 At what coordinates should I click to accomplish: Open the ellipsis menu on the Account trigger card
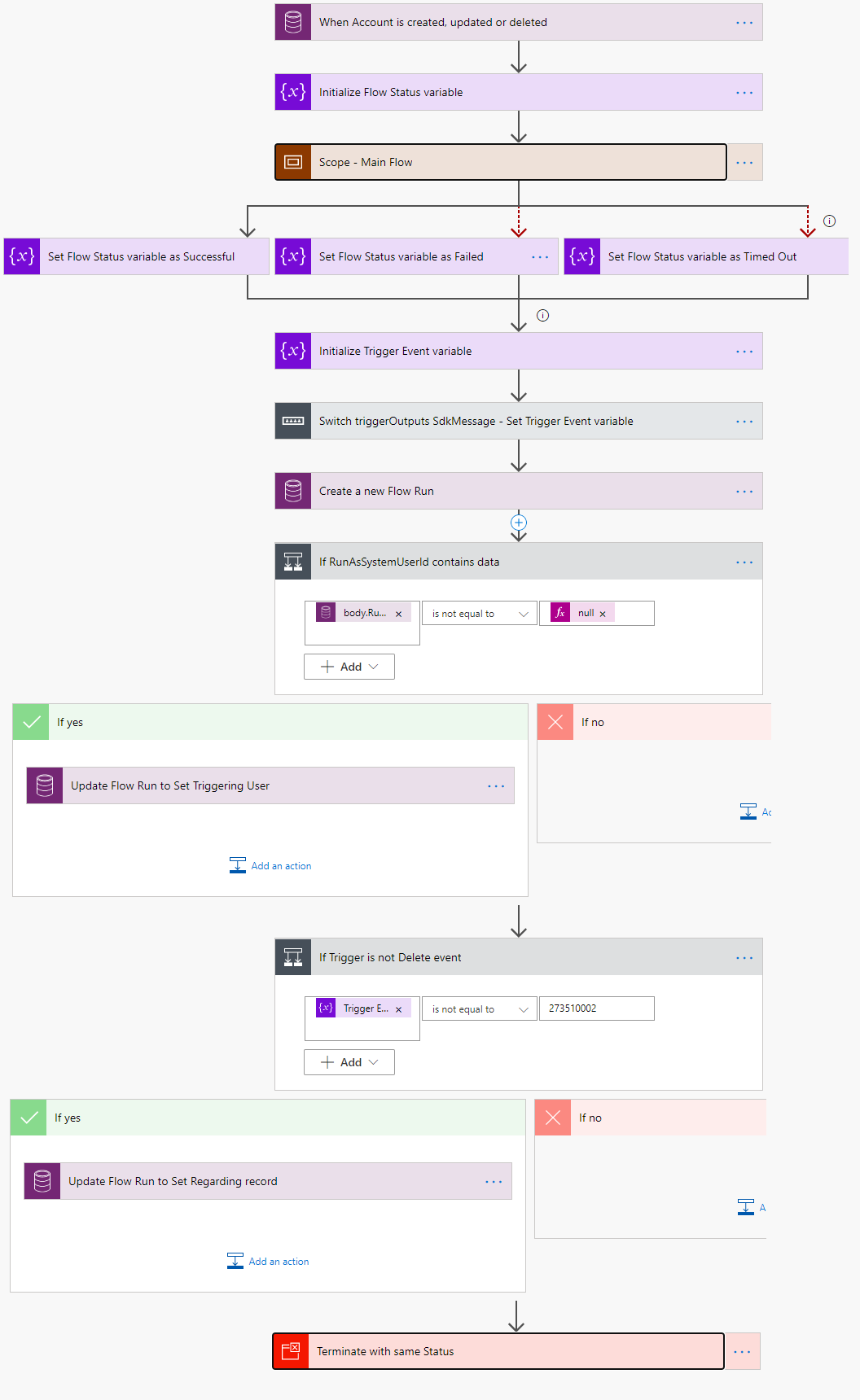744,22
